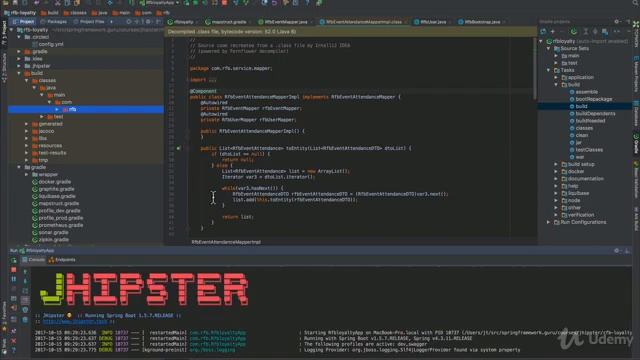Pause output in the Run panel
The width and height of the screenshot is (640, 360).
coord(13,280)
